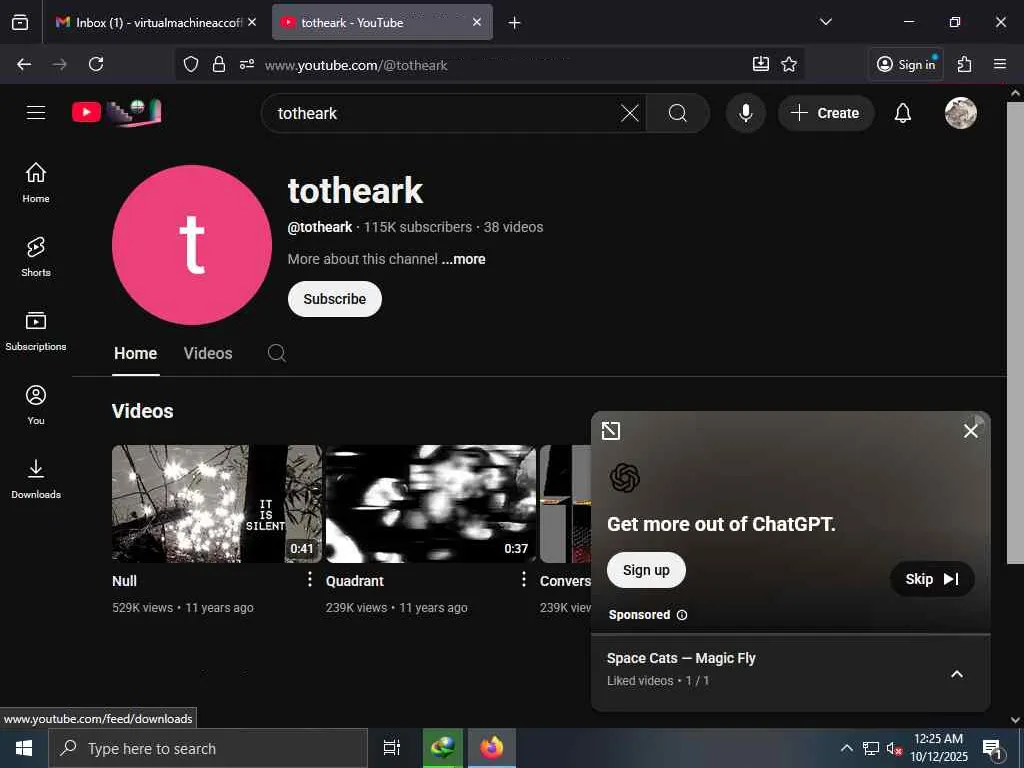This screenshot has width=1024, height=768.
Task: Open the site permissions icon in the address bar
Action: click(x=247, y=64)
